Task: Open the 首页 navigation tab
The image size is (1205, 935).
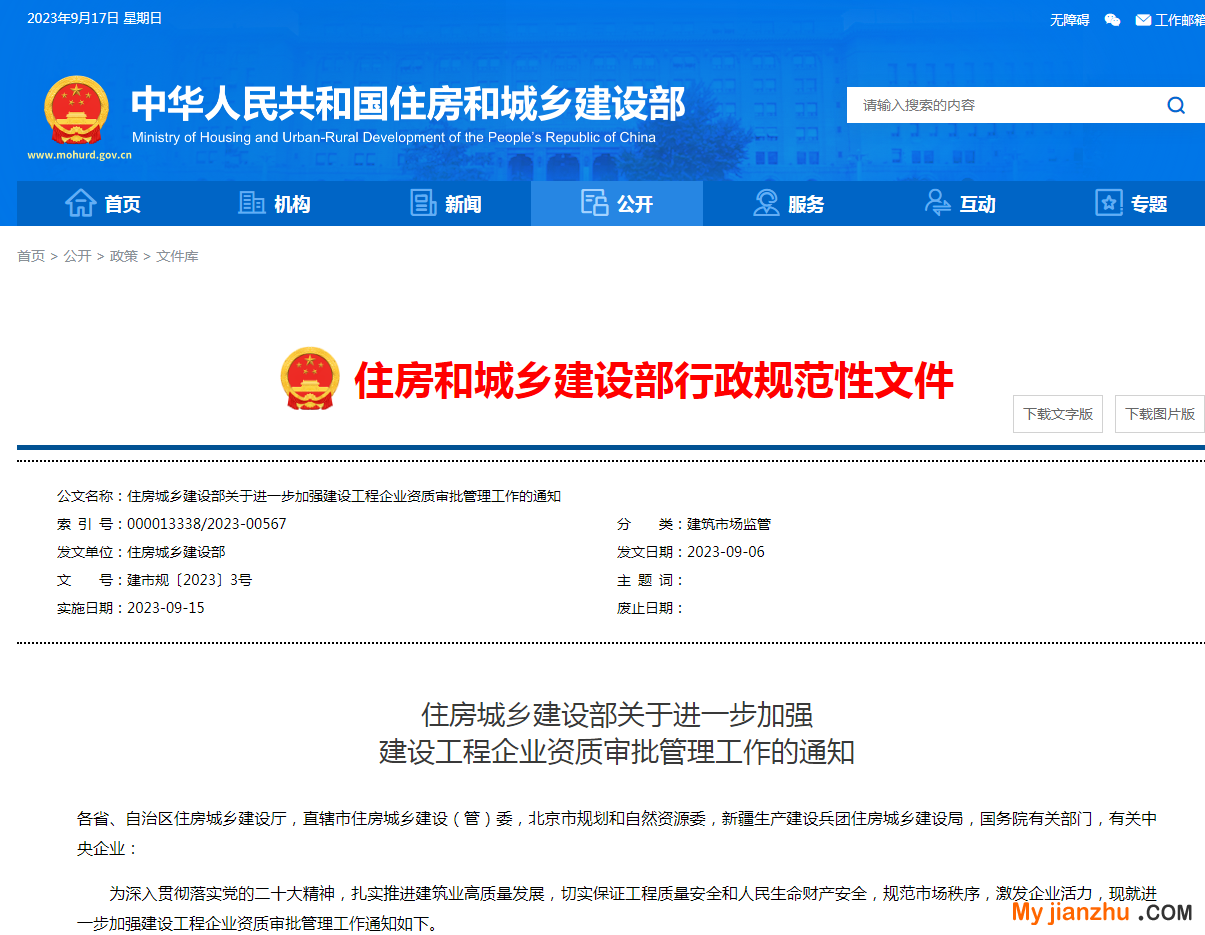Action: tap(102, 203)
